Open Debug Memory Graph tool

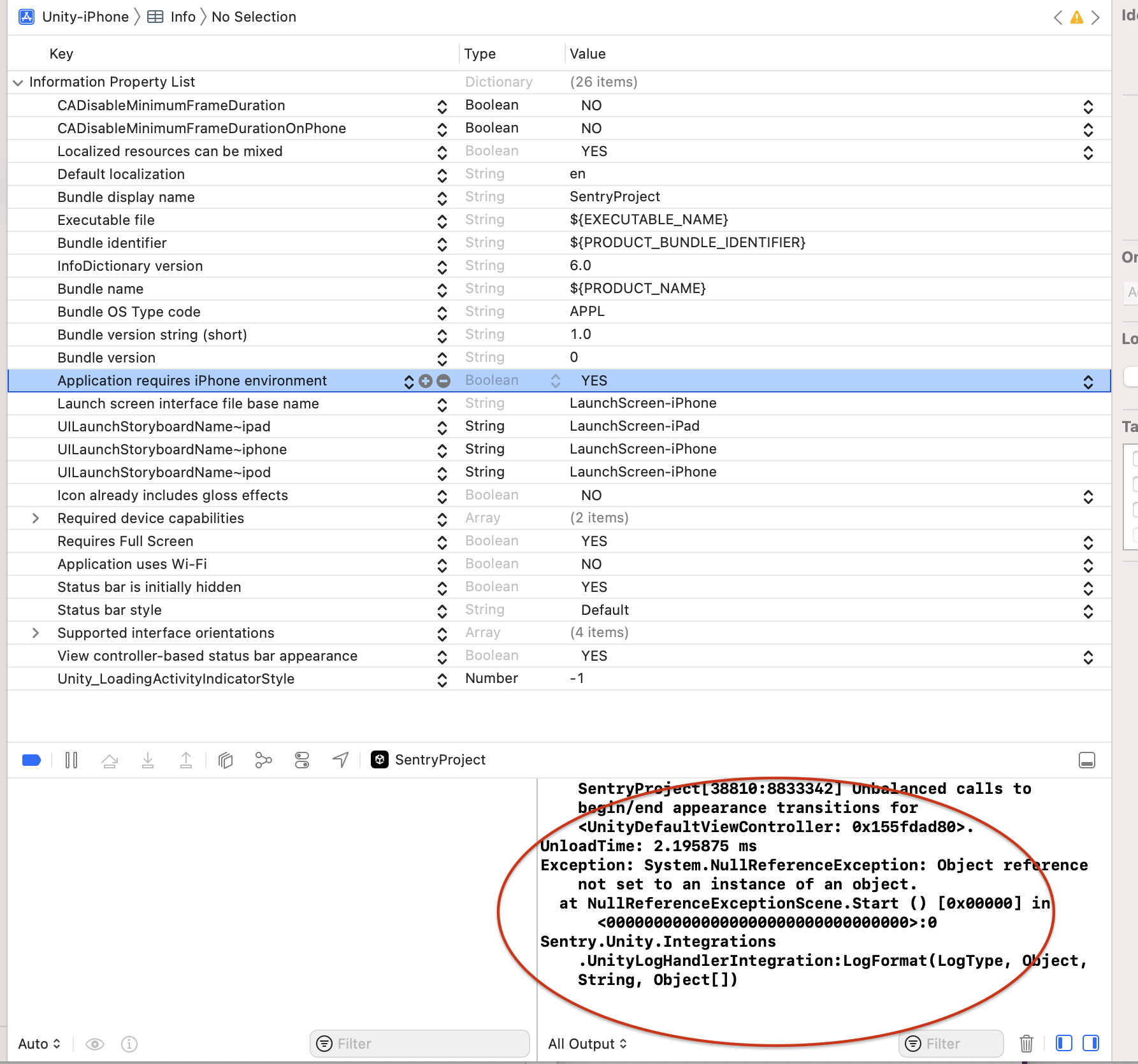click(263, 760)
